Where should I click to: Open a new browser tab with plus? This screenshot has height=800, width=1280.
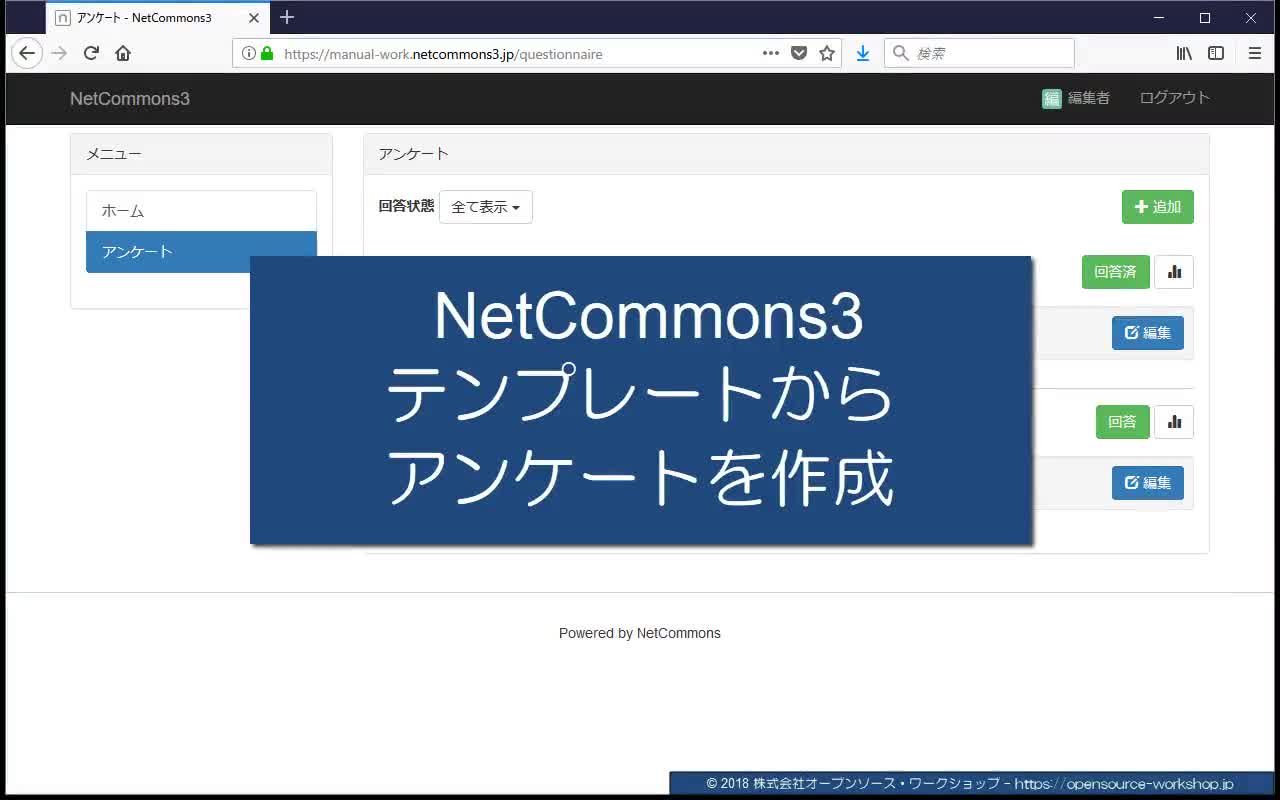[287, 17]
